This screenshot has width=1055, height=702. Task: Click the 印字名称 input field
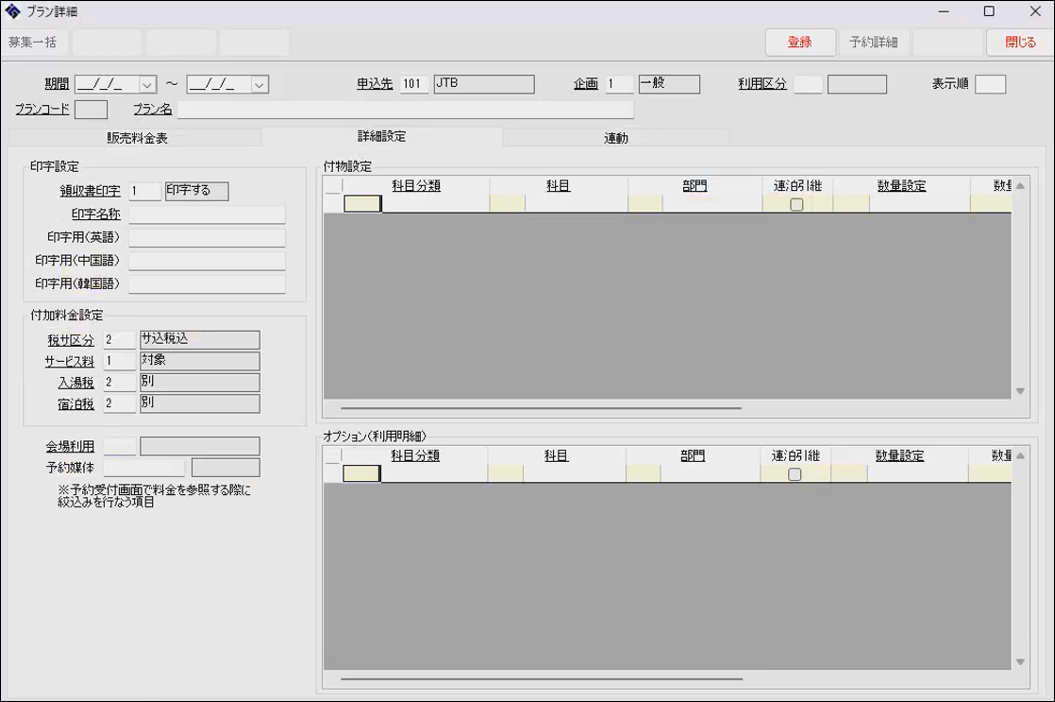[207, 215]
